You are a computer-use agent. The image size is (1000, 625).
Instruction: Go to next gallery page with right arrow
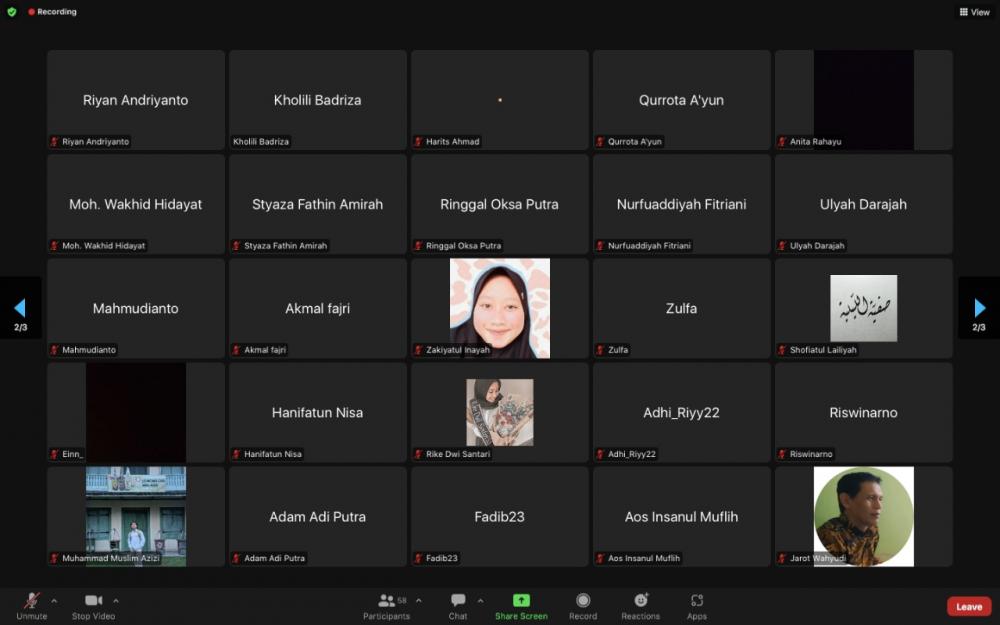[979, 308]
